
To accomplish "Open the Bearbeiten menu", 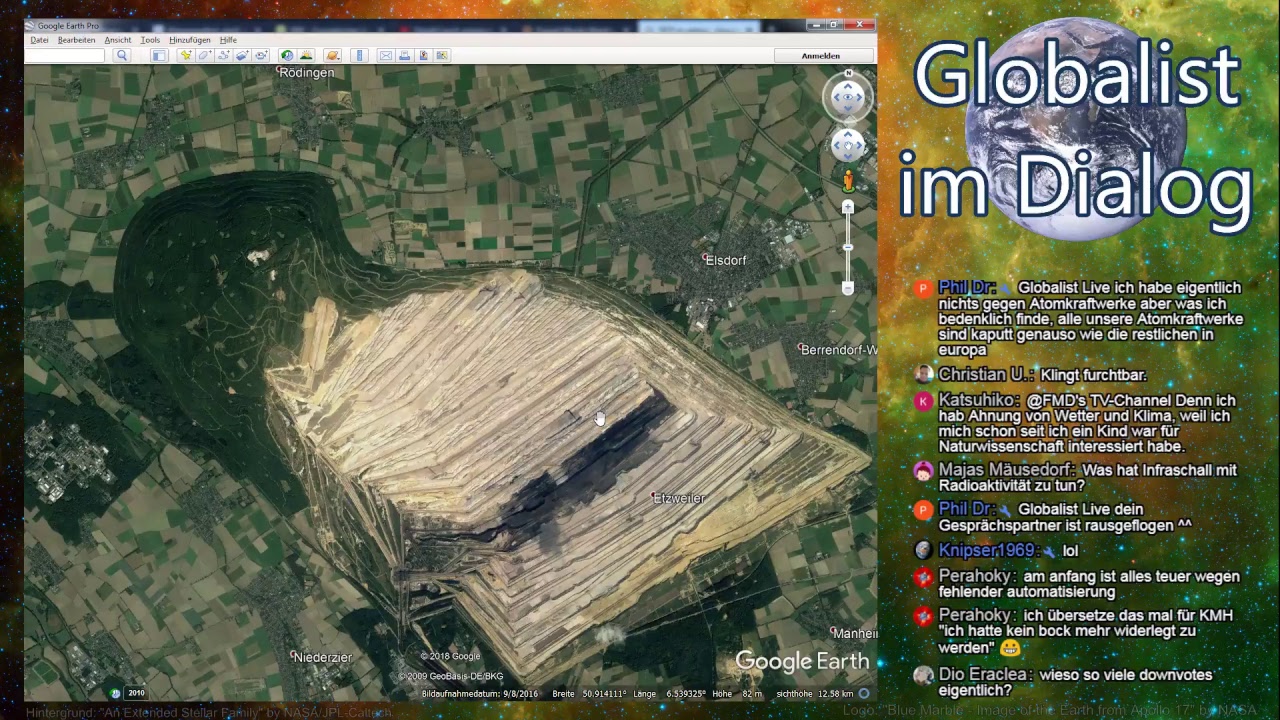I will coord(76,40).
